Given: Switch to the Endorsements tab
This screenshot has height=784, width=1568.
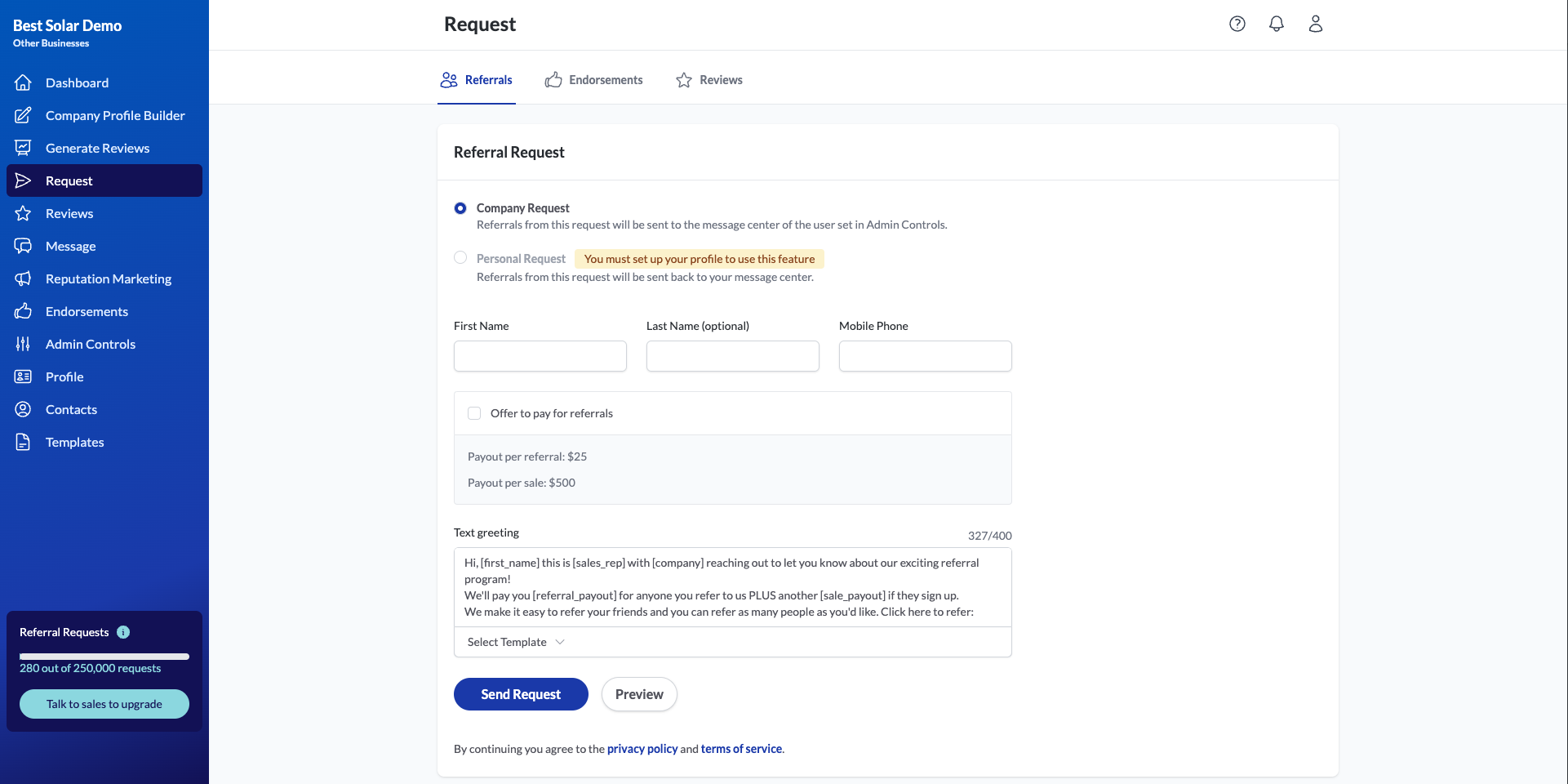Looking at the screenshot, I should pyautogui.click(x=593, y=80).
